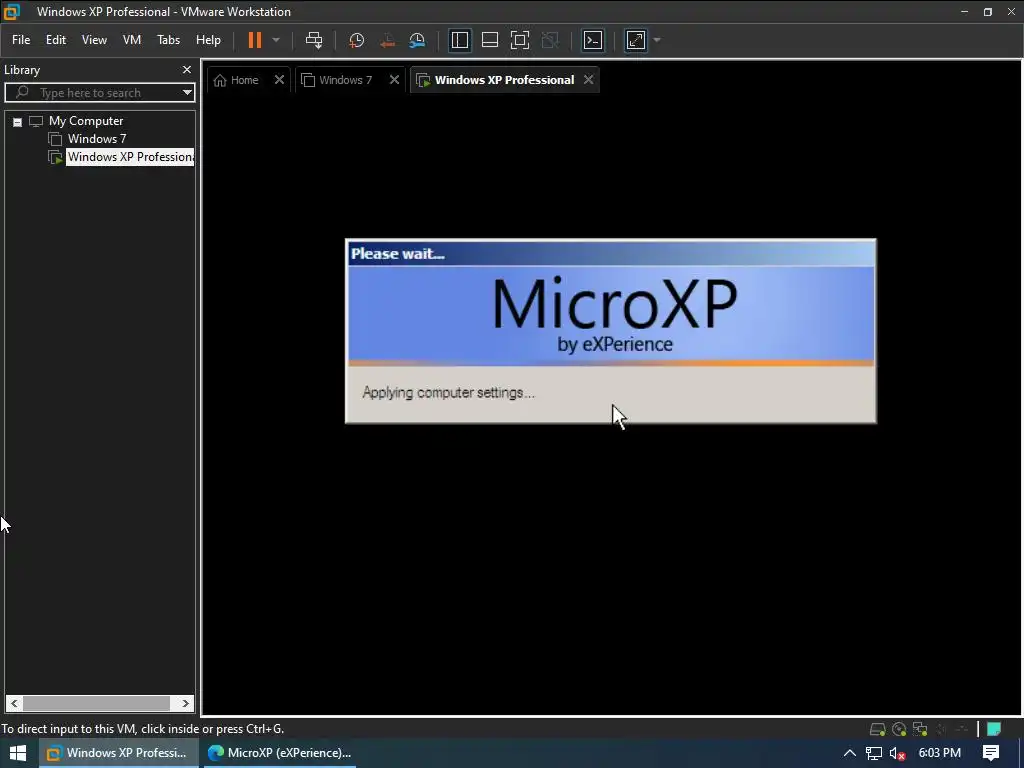Screen dimensions: 1024x768
Task: Click the Revert to snapshot icon
Action: 387,40
